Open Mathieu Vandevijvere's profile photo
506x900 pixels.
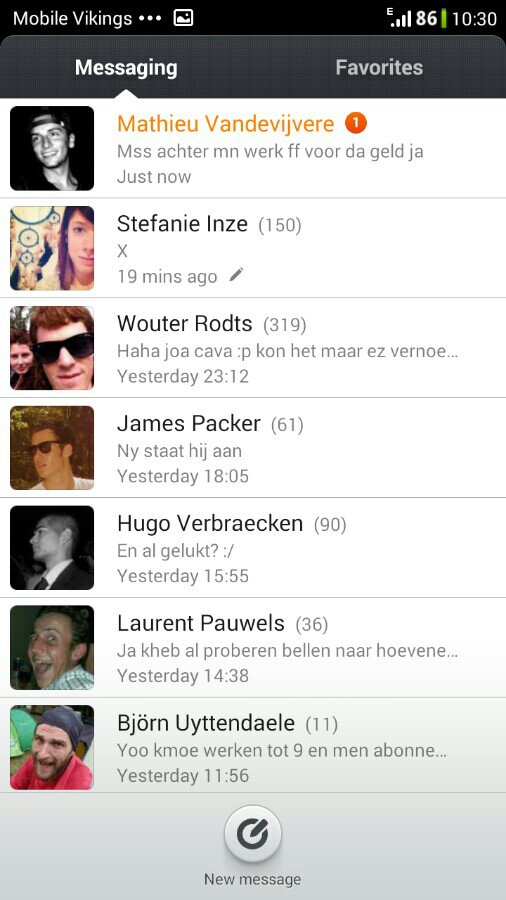tap(52, 148)
